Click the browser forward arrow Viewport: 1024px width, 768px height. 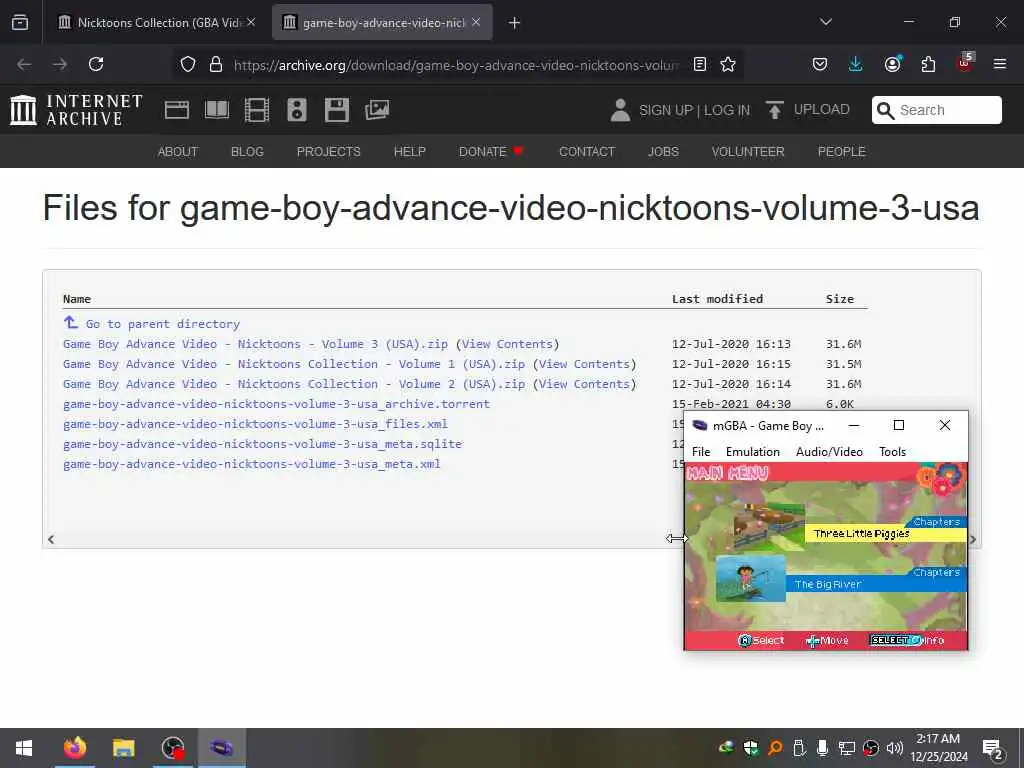point(60,64)
